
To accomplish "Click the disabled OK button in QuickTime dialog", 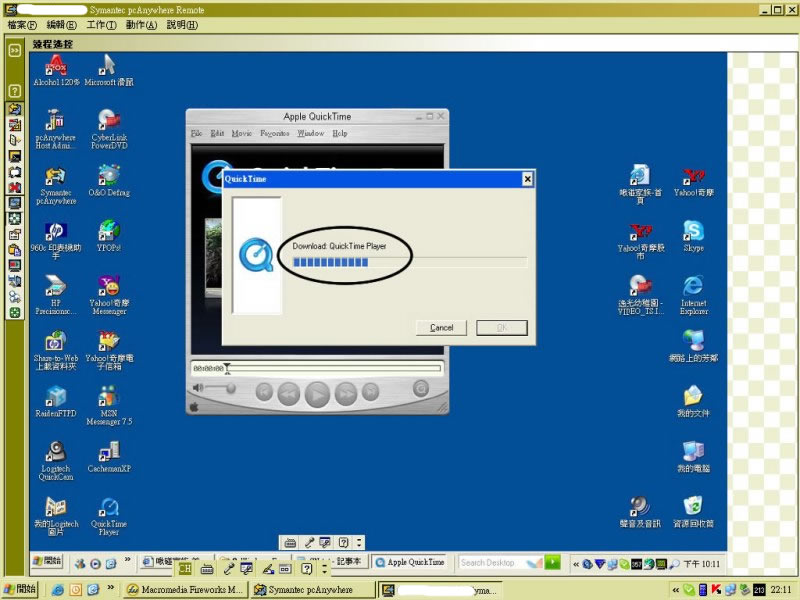I will [x=502, y=328].
